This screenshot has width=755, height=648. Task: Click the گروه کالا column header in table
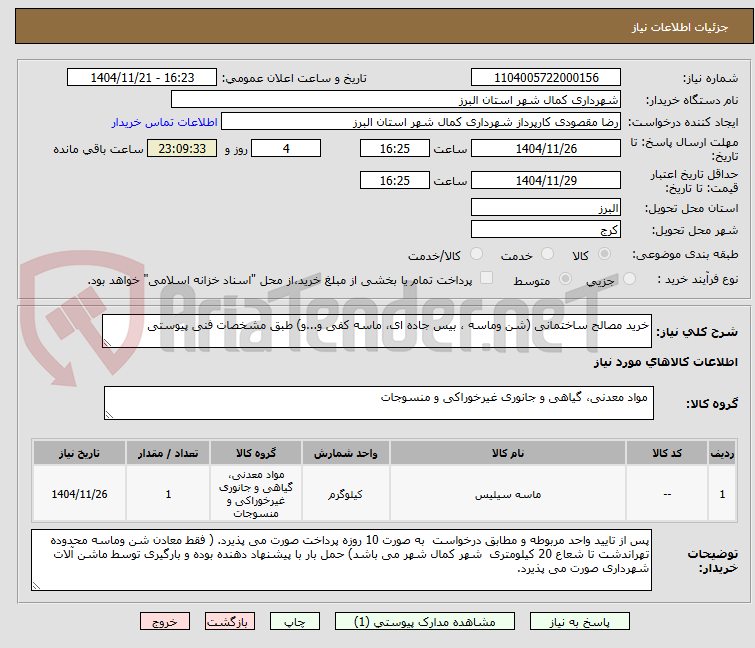click(256, 453)
